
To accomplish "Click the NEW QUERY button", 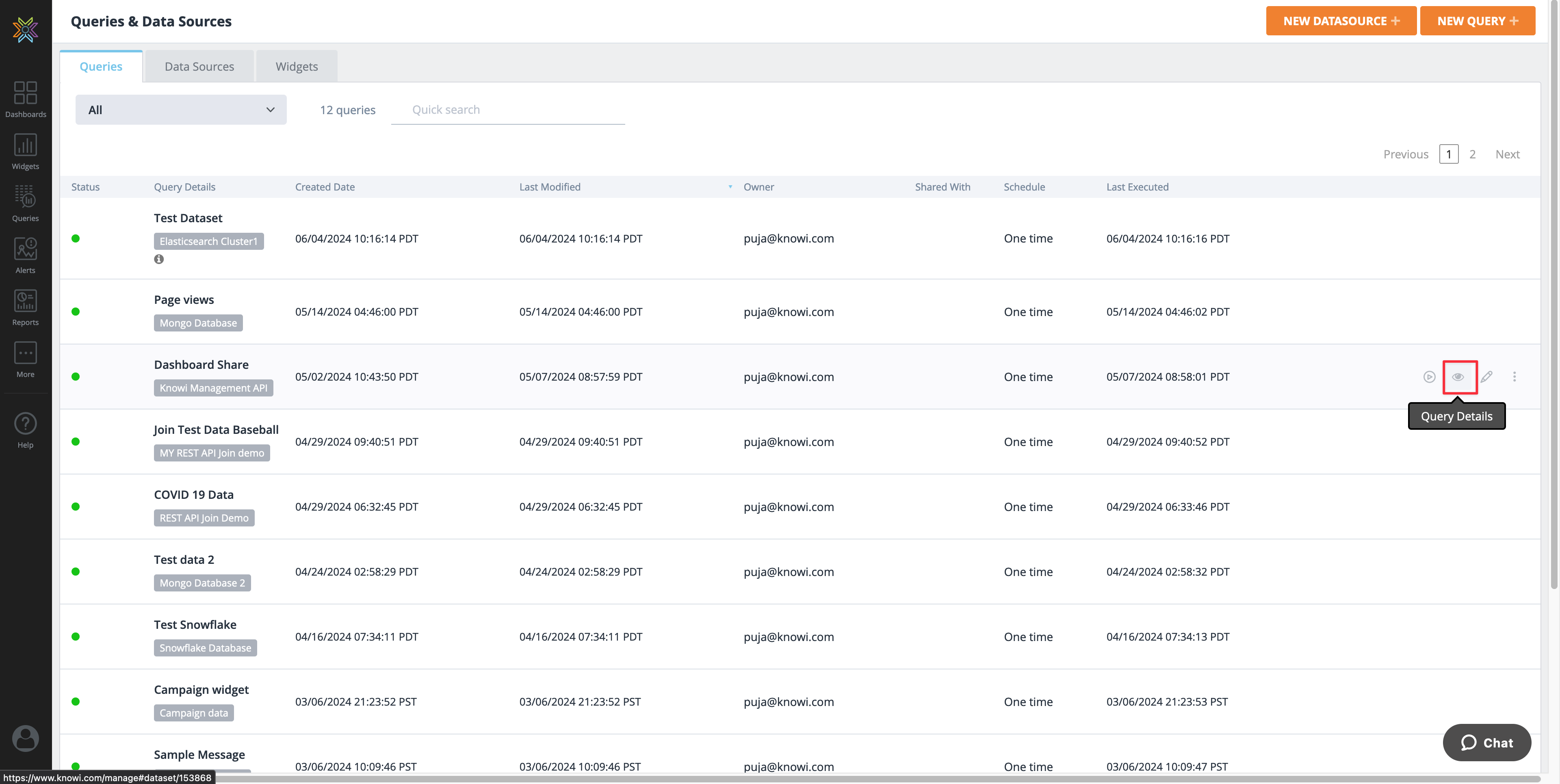I will [x=1478, y=20].
